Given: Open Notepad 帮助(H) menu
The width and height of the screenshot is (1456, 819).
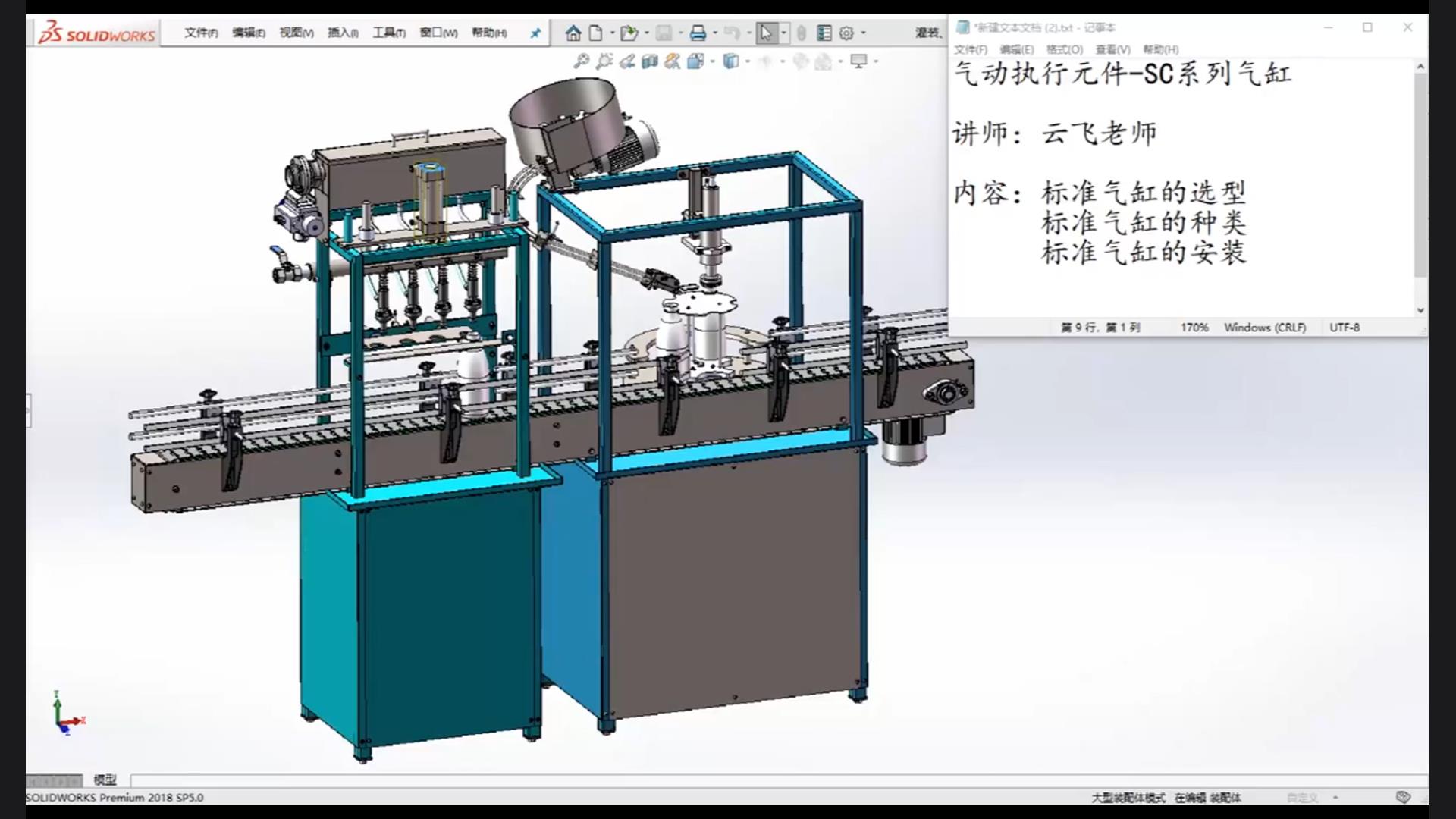Looking at the screenshot, I should (x=1161, y=49).
